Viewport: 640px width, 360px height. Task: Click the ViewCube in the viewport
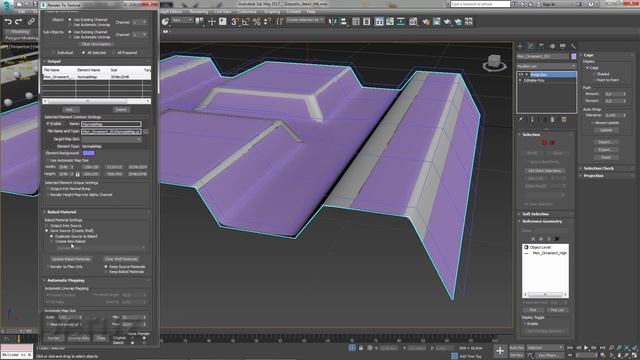click(x=494, y=63)
